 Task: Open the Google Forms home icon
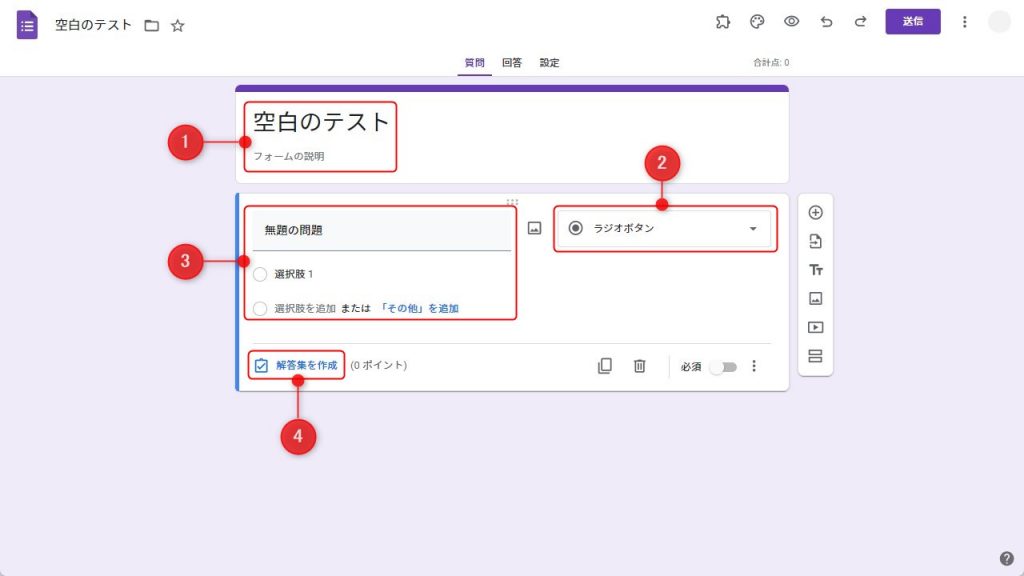point(27,25)
